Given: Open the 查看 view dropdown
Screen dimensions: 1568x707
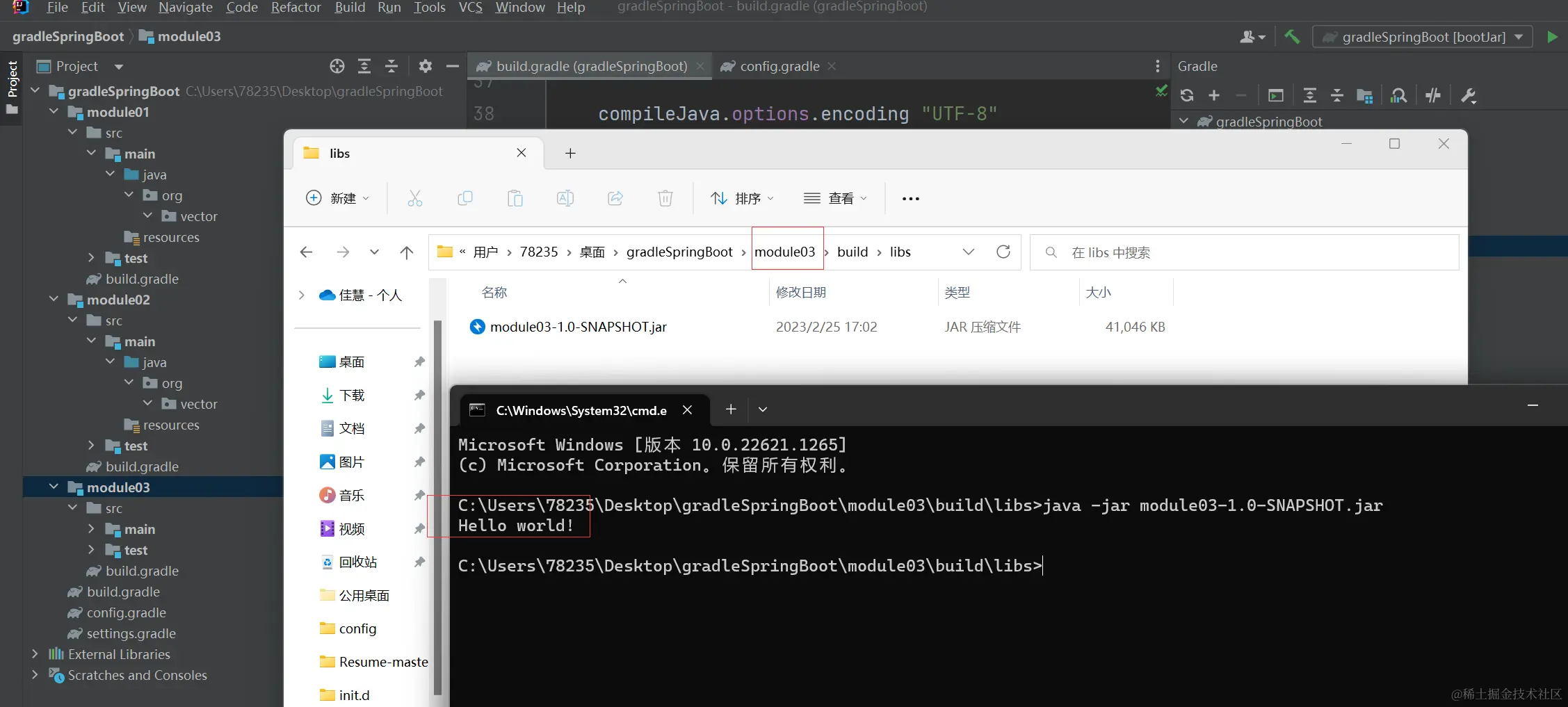Looking at the screenshot, I should coord(836,198).
